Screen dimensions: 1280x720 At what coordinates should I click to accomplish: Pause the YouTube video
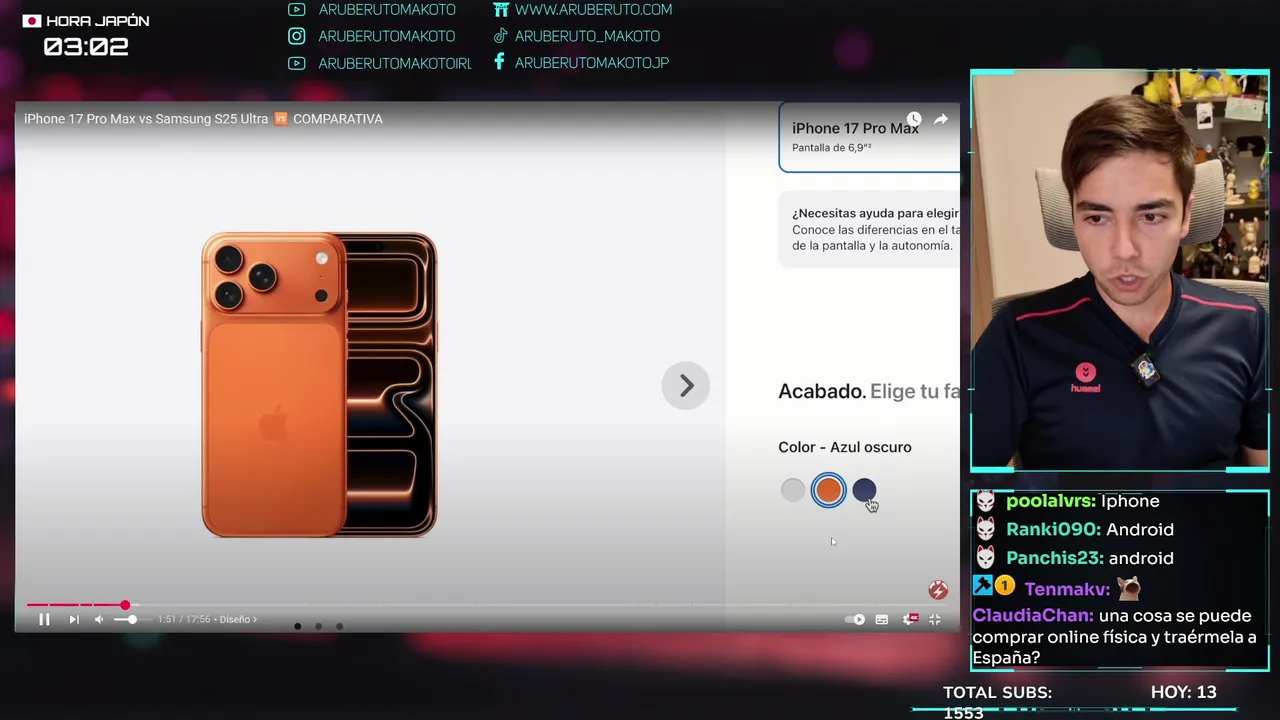(44, 620)
